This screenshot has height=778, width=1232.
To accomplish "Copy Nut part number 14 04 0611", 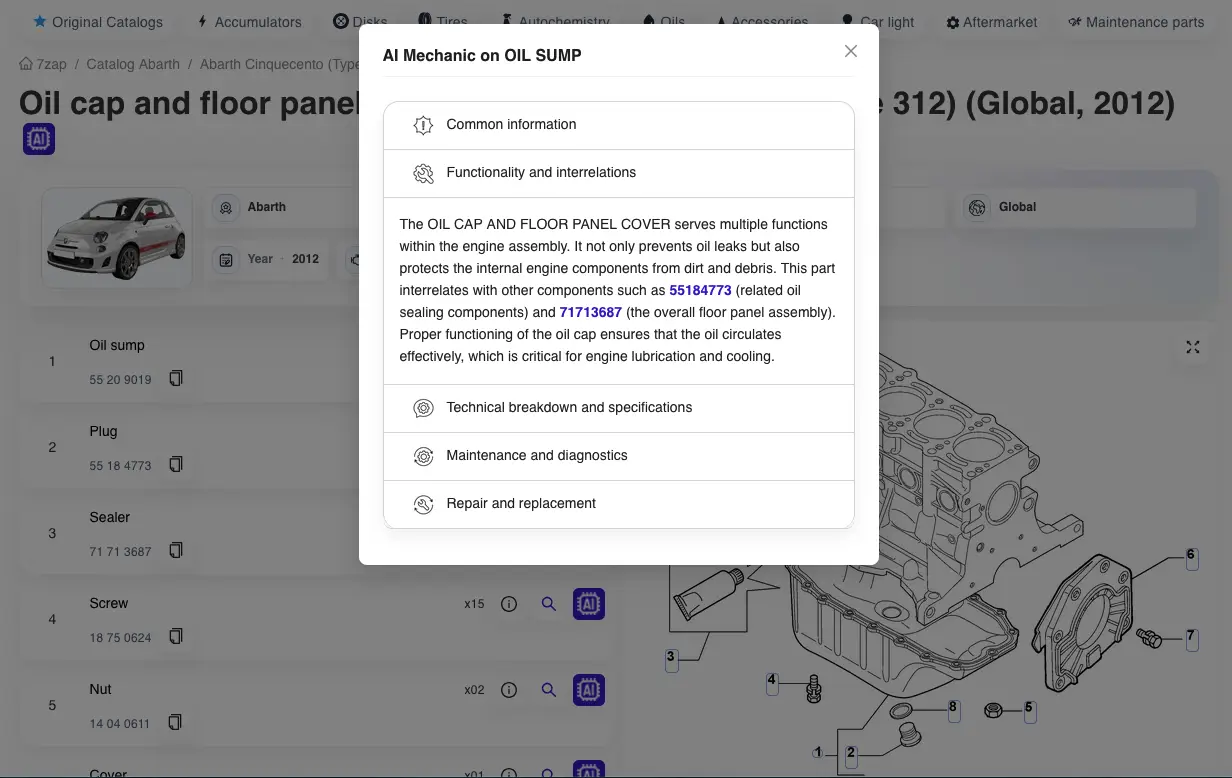I will [x=176, y=722].
